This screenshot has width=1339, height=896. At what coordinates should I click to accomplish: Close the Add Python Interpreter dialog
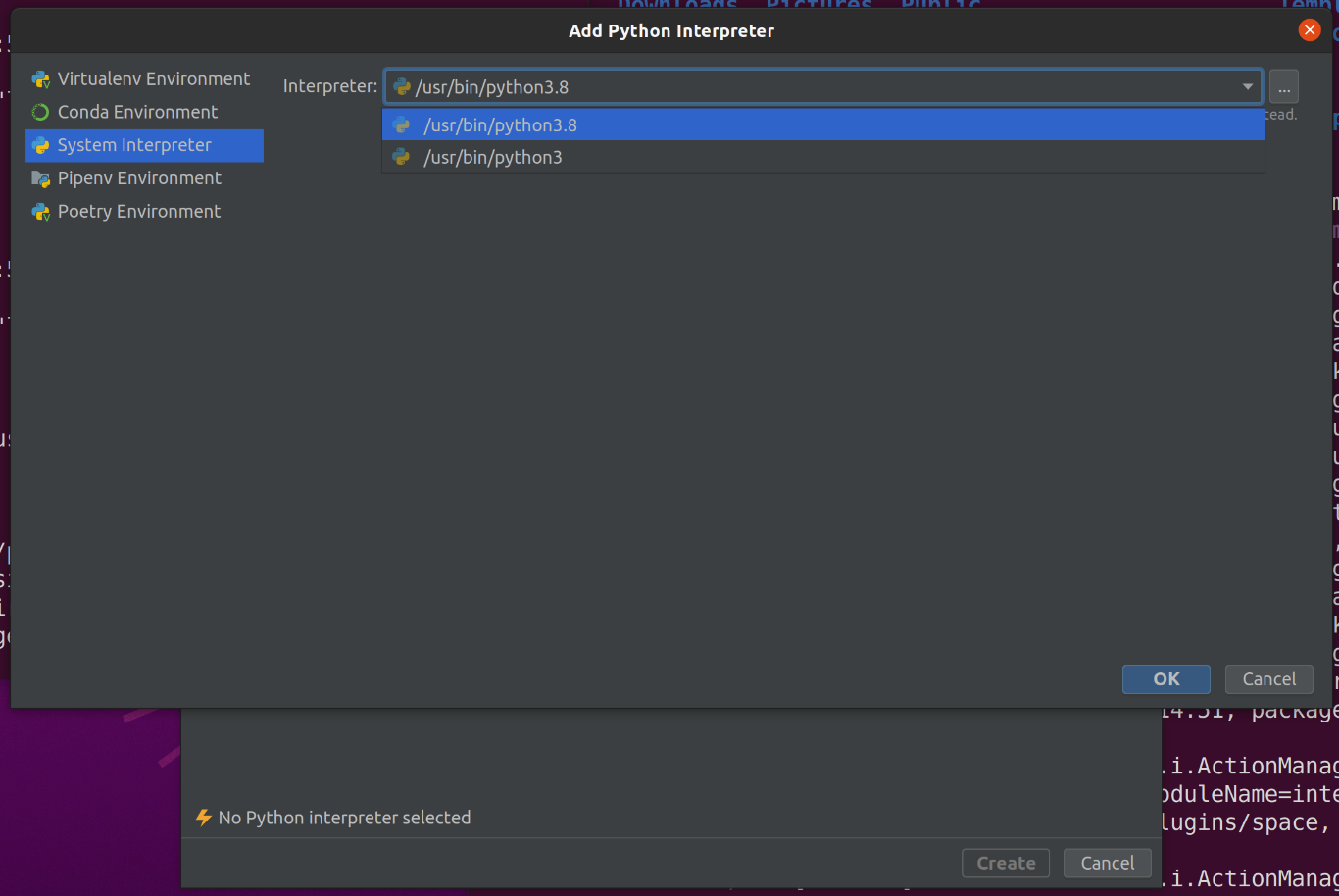1310,30
